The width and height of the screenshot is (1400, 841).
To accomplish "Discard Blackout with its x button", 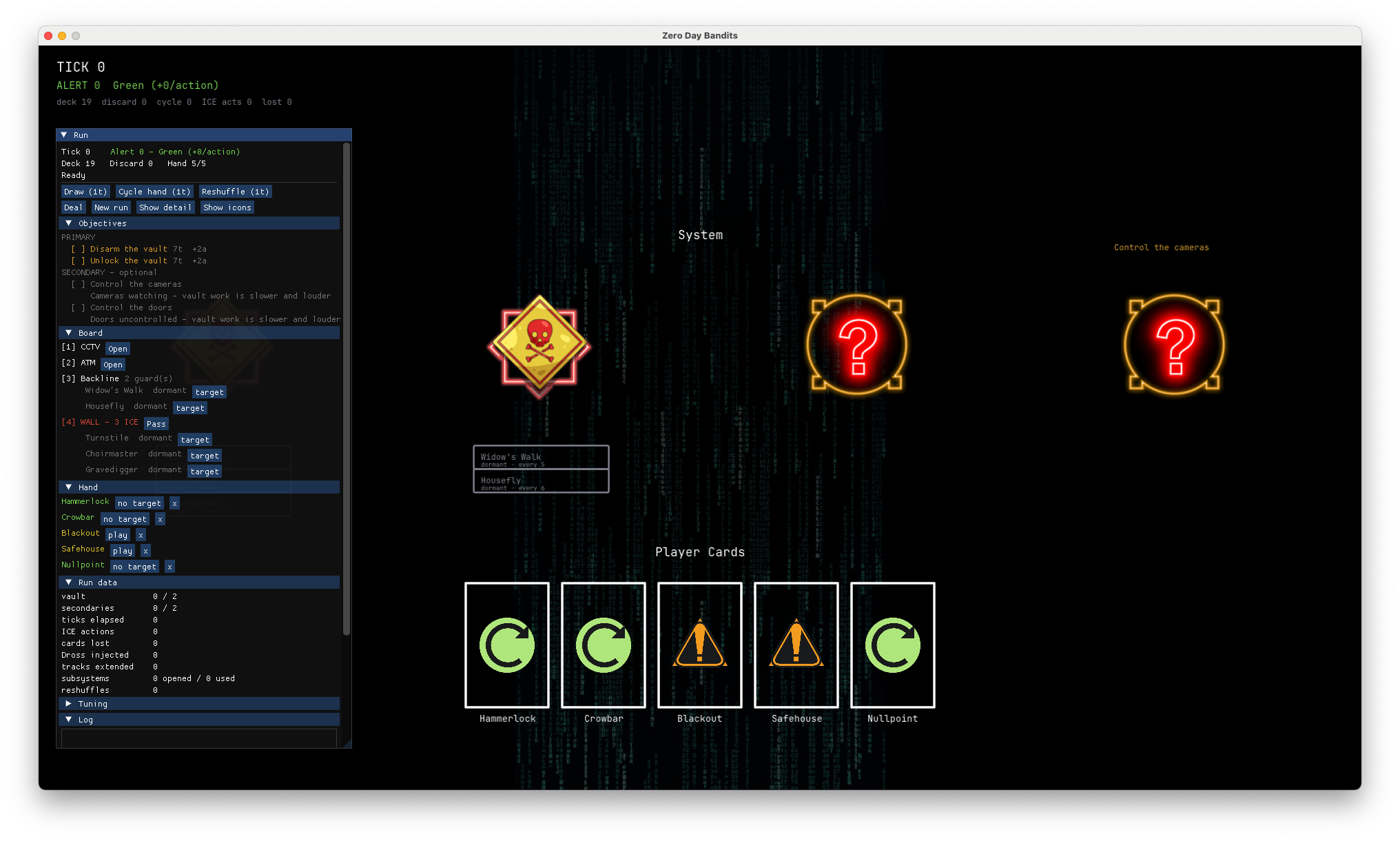I will coord(141,535).
